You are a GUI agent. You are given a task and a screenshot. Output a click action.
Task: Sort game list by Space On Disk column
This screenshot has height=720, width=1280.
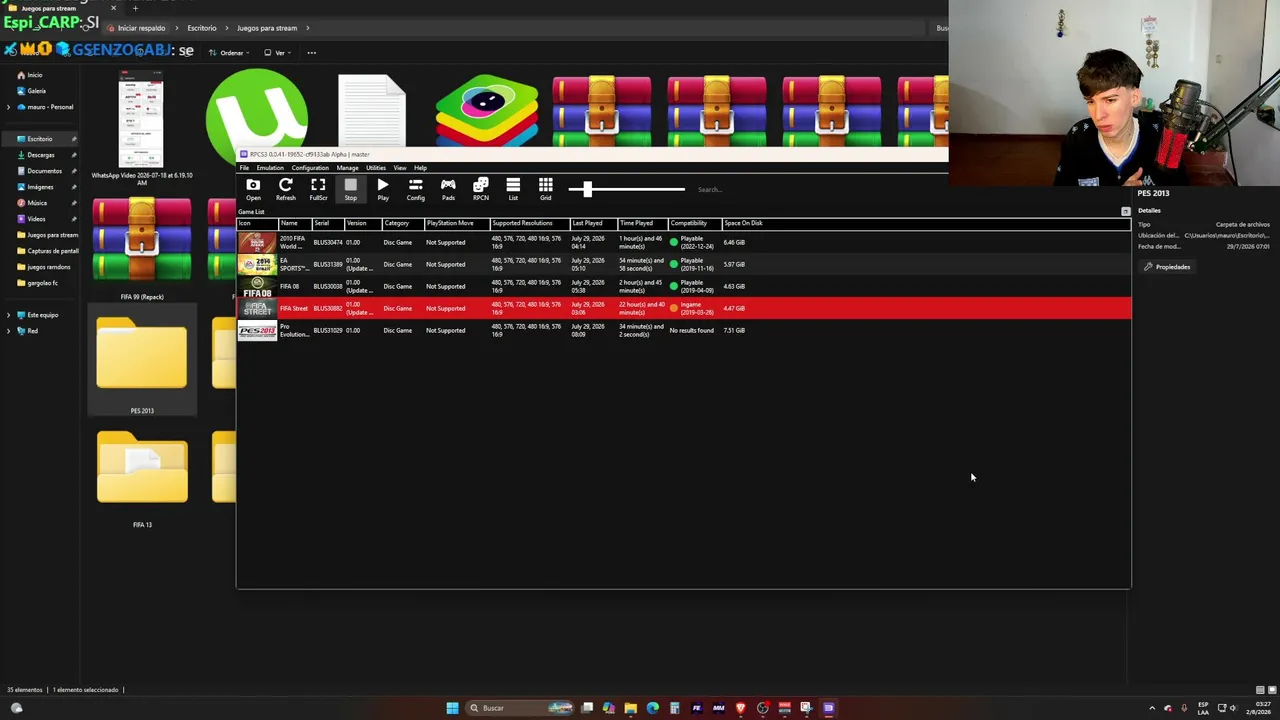[744, 223]
